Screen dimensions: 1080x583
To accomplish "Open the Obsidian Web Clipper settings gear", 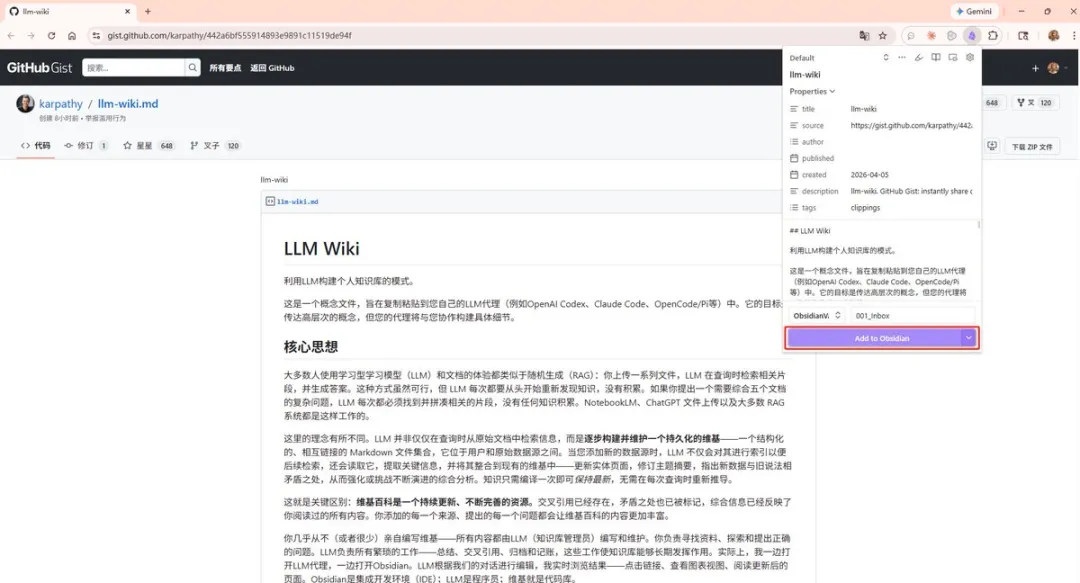I will (x=970, y=58).
